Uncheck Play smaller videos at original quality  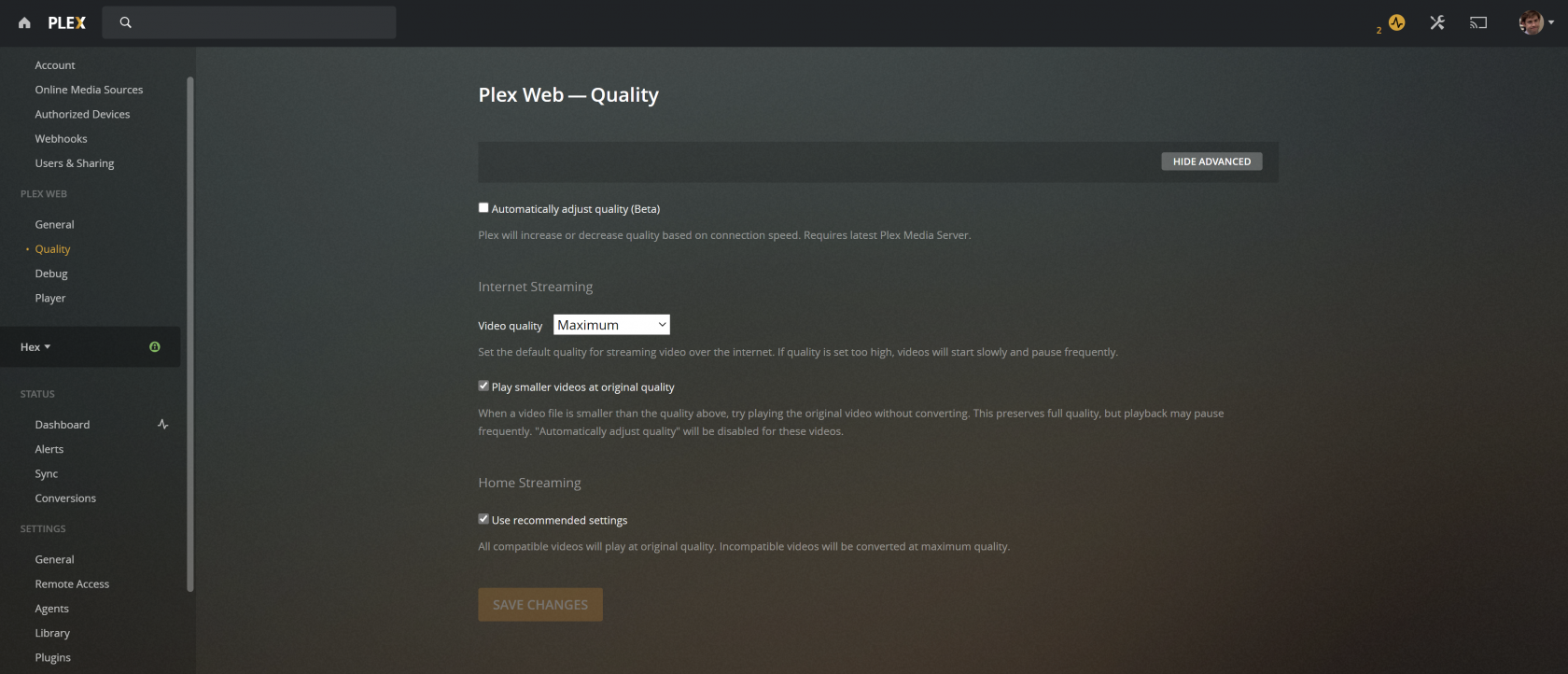(x=483, y=386)
